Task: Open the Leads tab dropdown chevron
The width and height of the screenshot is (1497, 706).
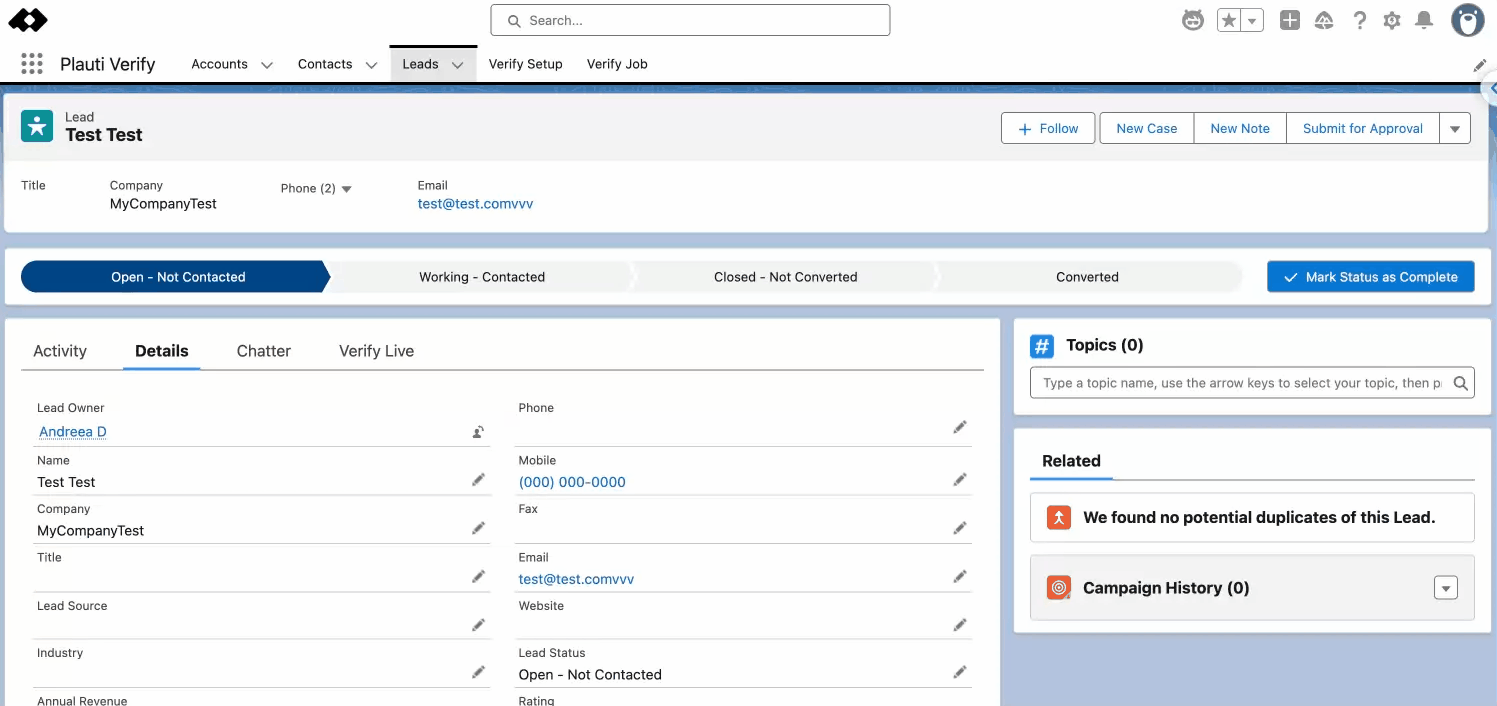Action: point(457,65)
